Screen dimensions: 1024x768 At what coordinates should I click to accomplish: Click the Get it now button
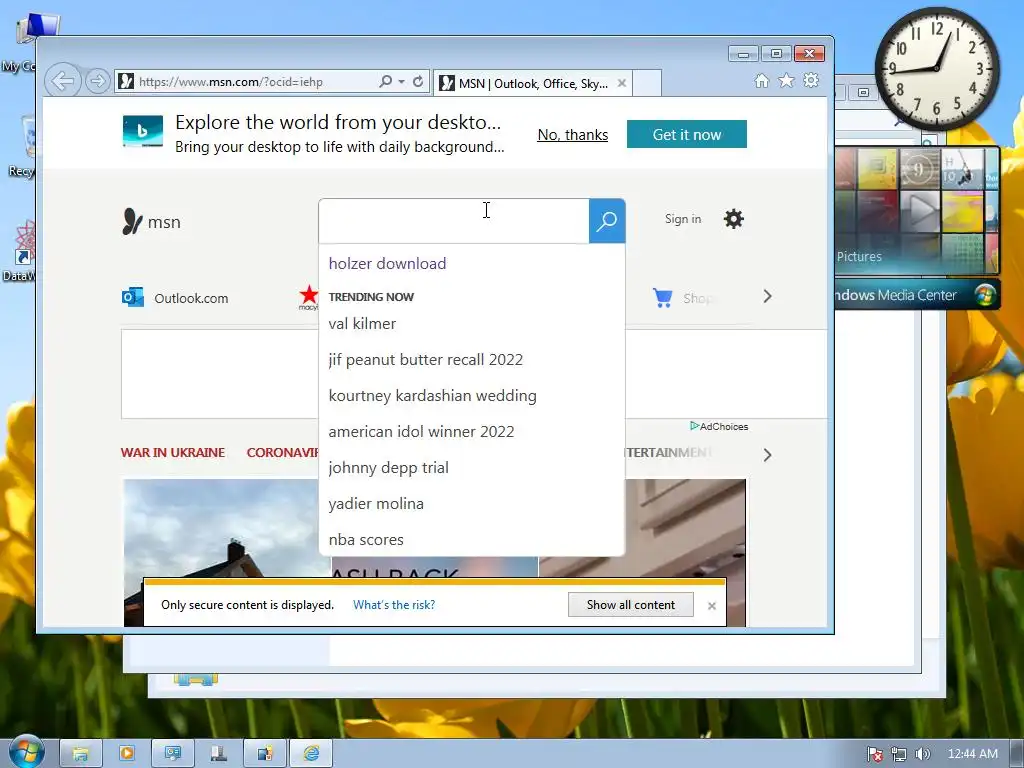coord(686,134)
